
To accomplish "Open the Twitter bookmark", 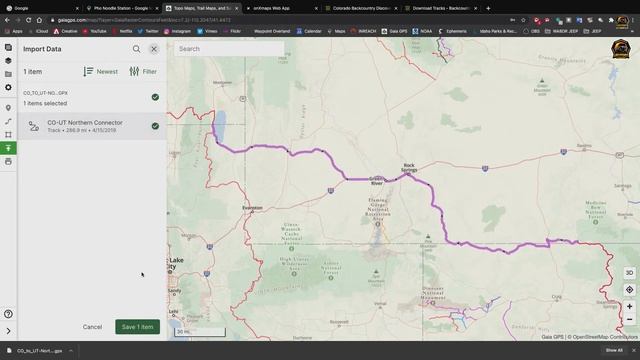I will click(148, 31).
